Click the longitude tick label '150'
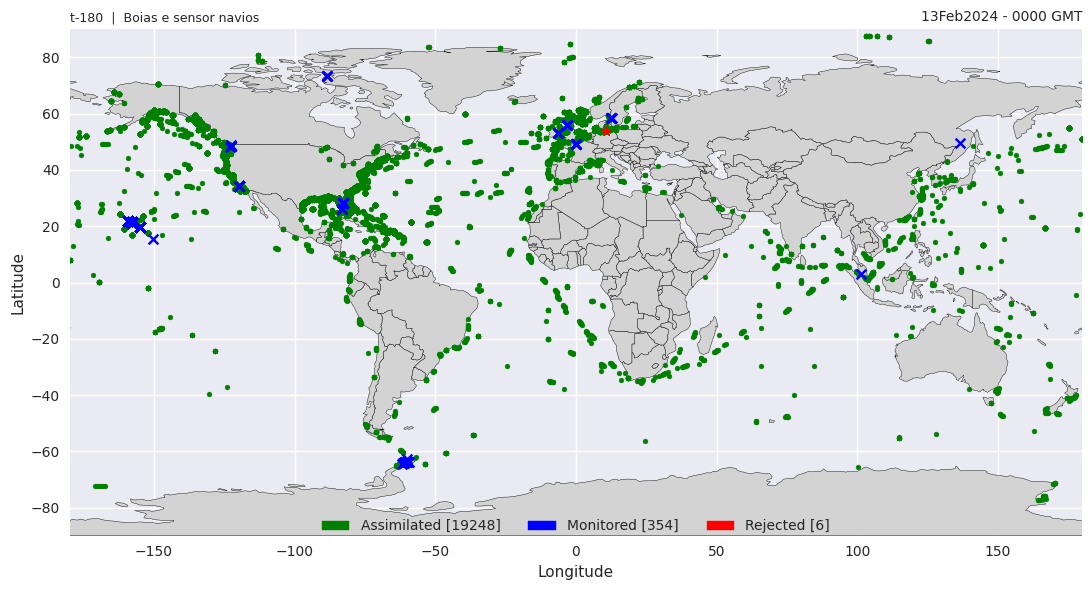This screenshot has width=1092, height=590. click(998, 551)
